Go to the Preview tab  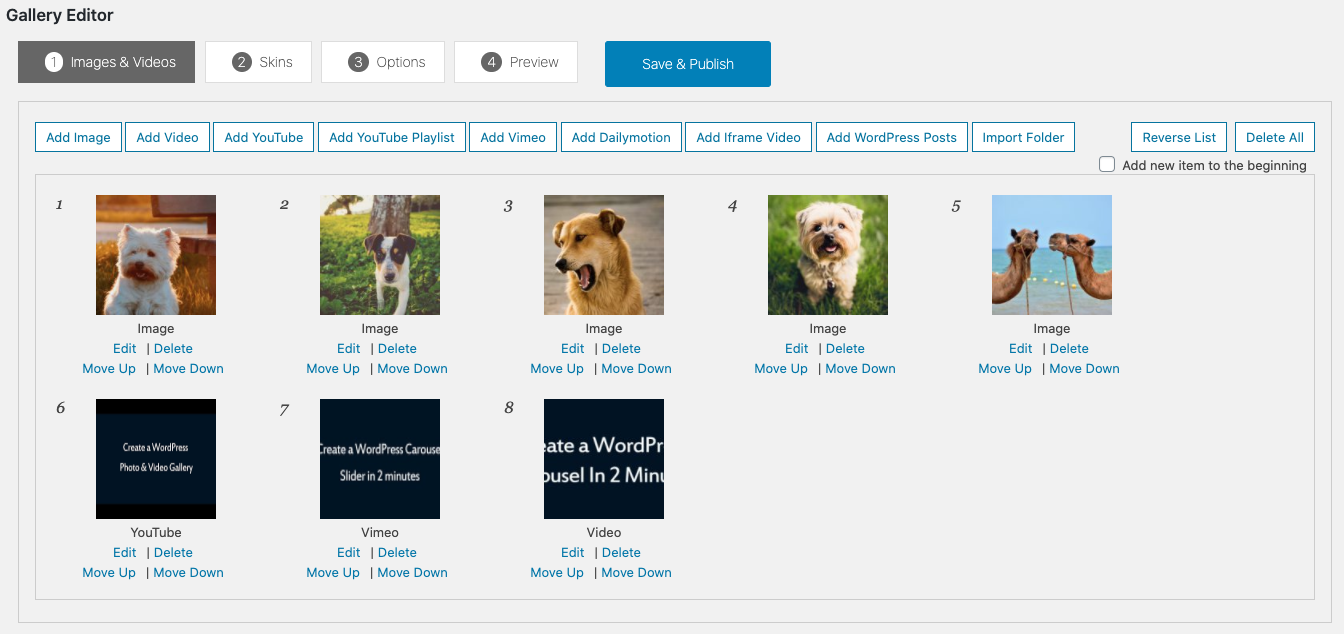[x=515, y=62]
